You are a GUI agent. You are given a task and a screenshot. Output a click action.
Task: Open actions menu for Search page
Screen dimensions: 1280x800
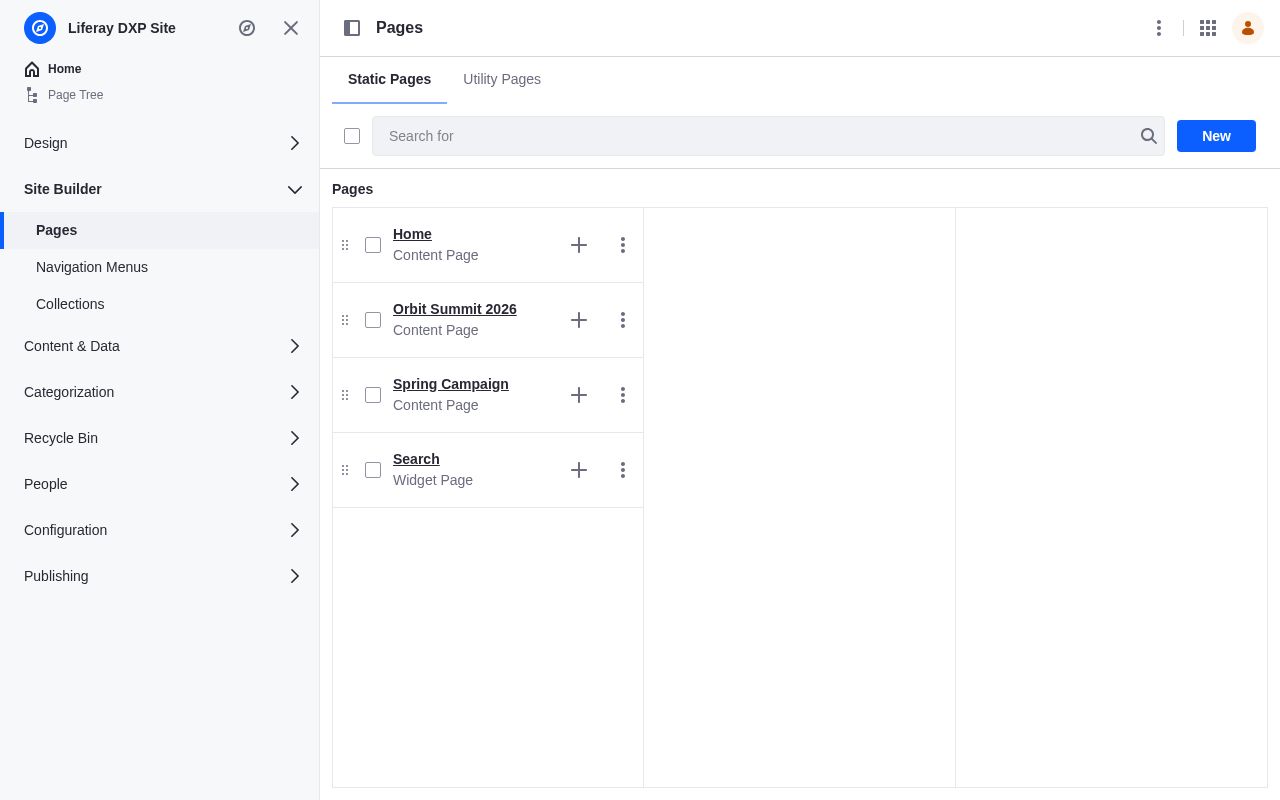(623, 470)
